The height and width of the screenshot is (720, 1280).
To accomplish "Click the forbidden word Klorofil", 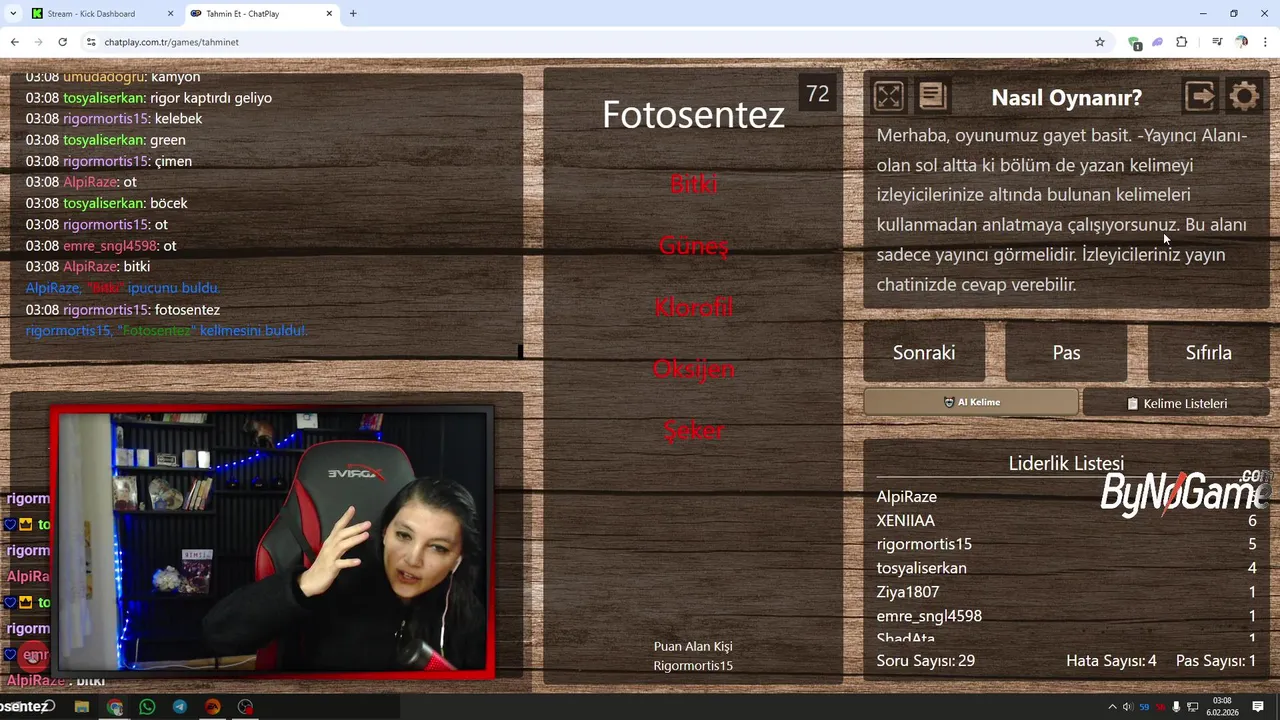I will coord(693,308).
